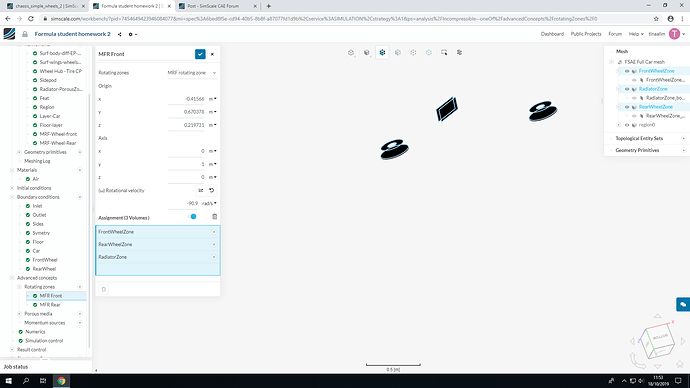Toggle visibility of region0
This screenshot has height=388, width=690.
[627, 125]
